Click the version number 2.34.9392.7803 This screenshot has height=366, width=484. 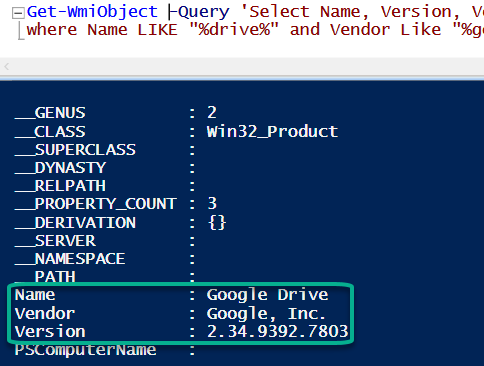coord(277,331)
